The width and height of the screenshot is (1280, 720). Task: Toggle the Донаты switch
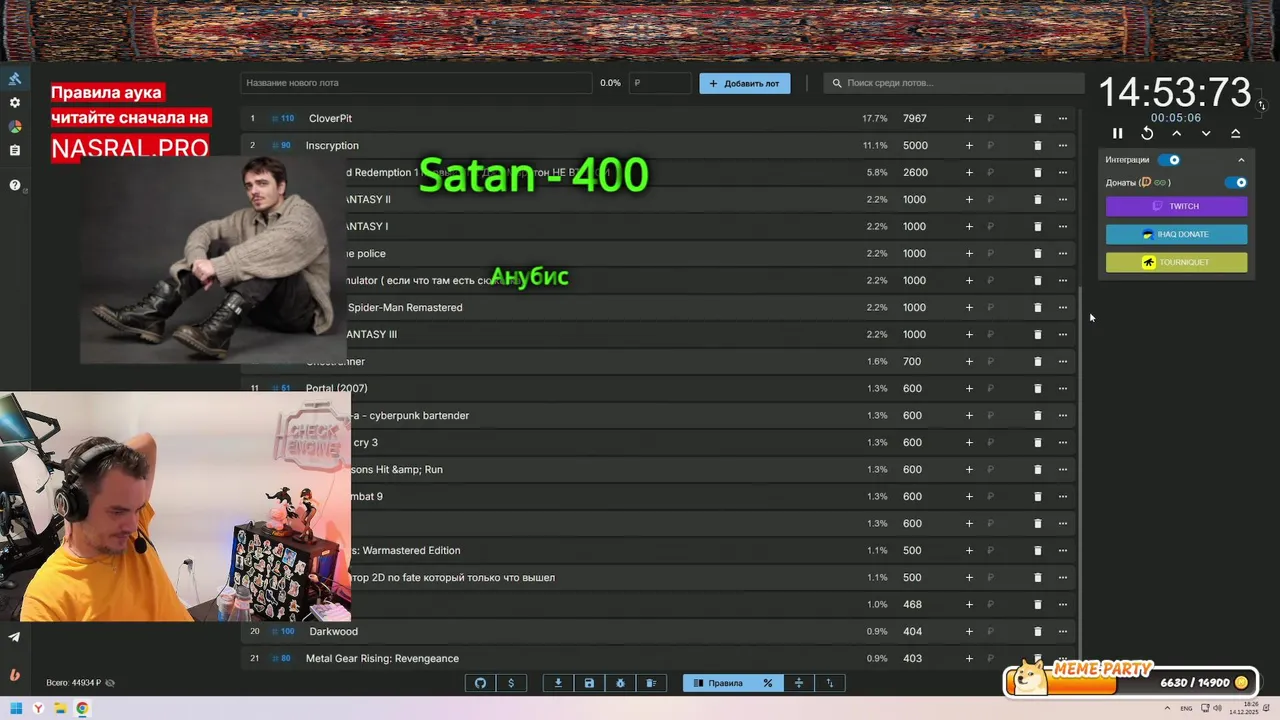coord(1236,183)
